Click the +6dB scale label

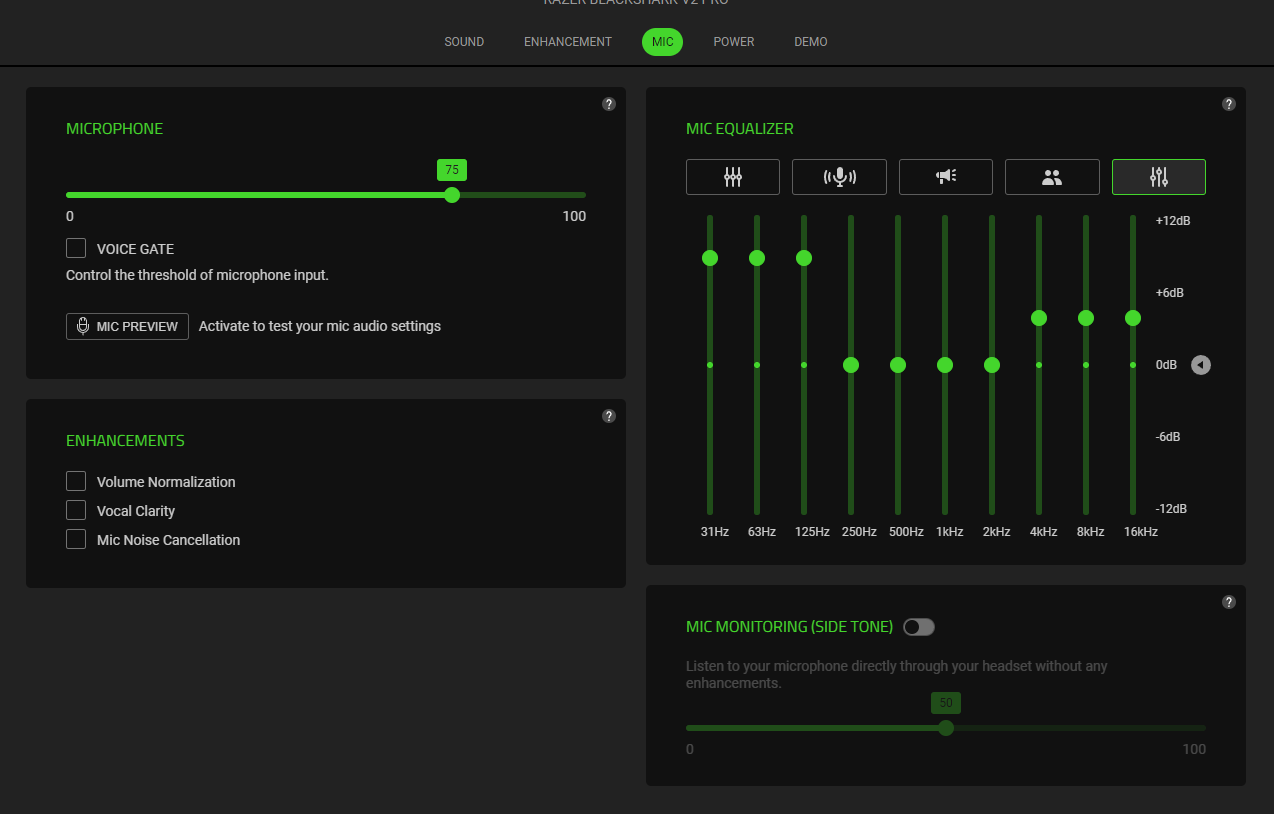[x=1169, y=293]
